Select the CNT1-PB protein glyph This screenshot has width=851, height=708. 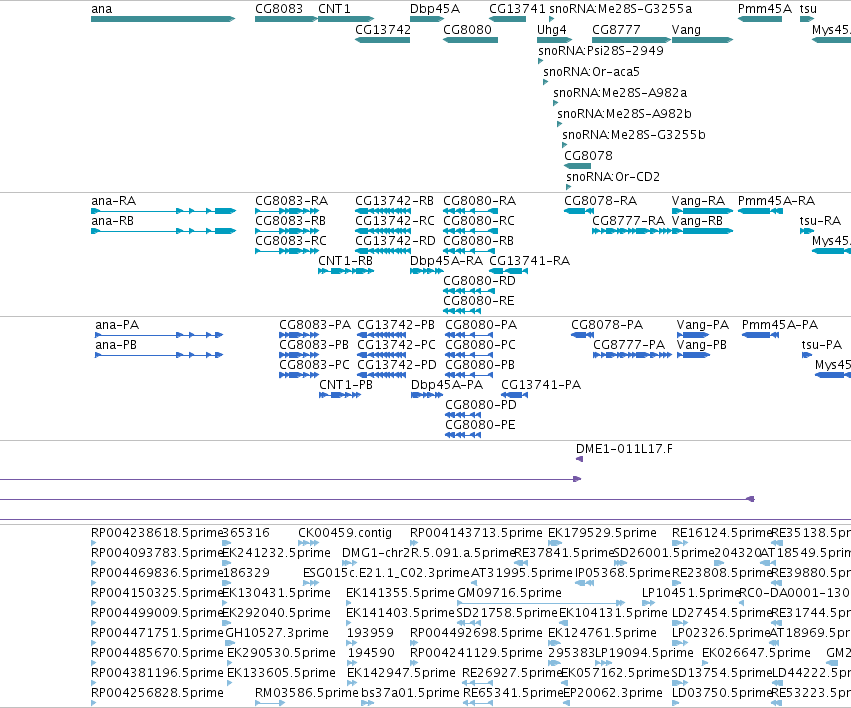point(340,395)
